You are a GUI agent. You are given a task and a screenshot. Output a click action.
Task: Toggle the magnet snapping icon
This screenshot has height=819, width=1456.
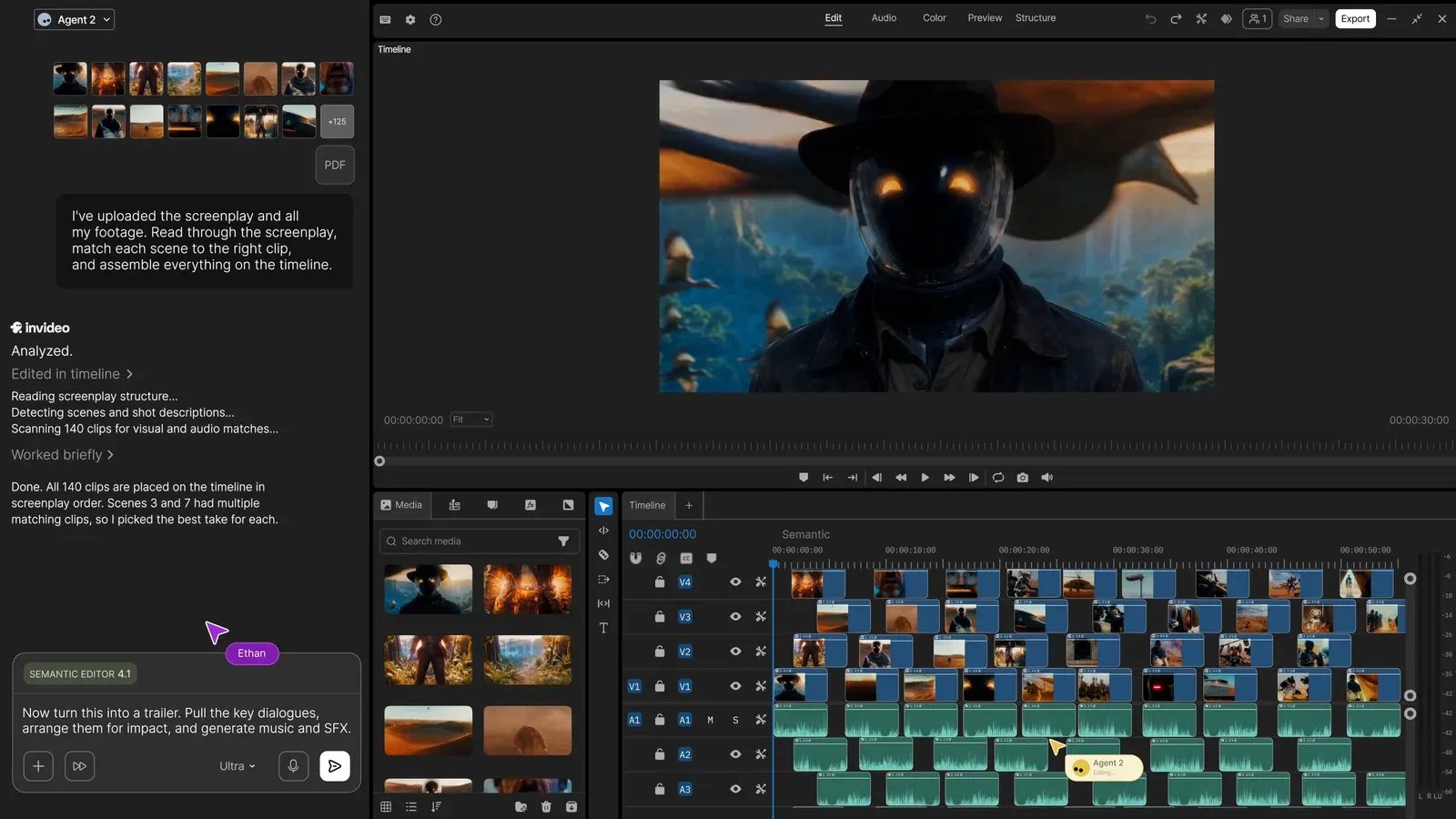[635, 558]
